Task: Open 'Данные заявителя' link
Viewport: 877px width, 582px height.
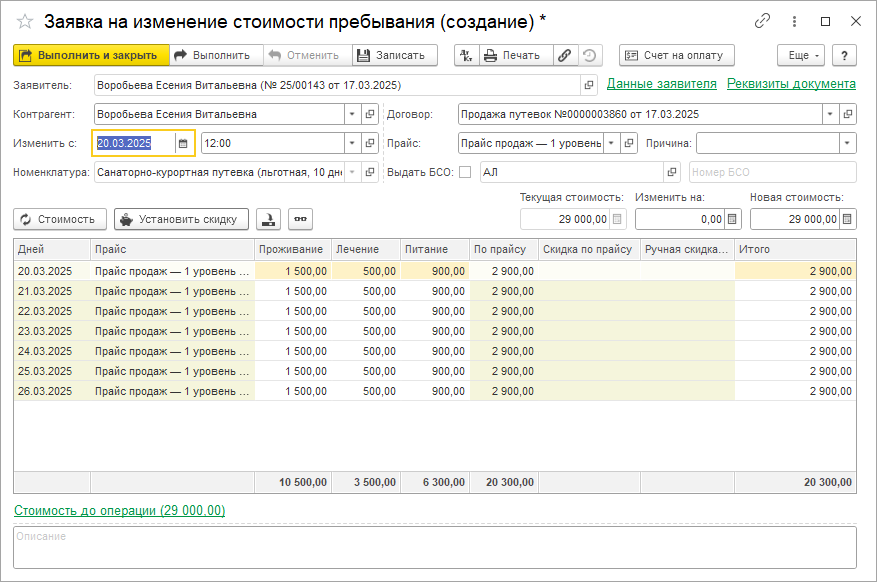Action: click(x=661, y=84)
